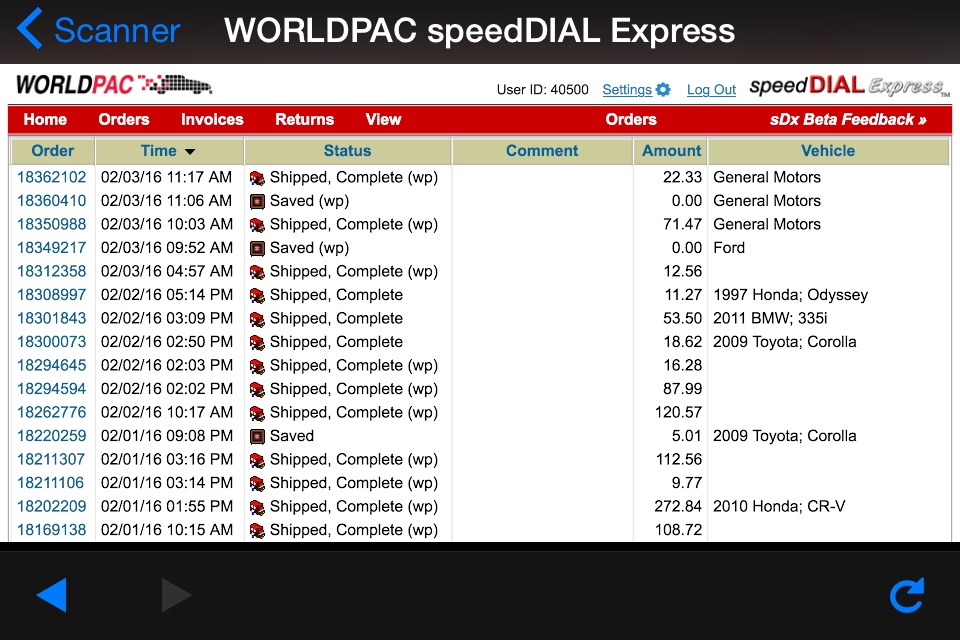Viewport: 960px width, 640px height.
Task: Sort by the Order column header
Action: pos(53,151)
